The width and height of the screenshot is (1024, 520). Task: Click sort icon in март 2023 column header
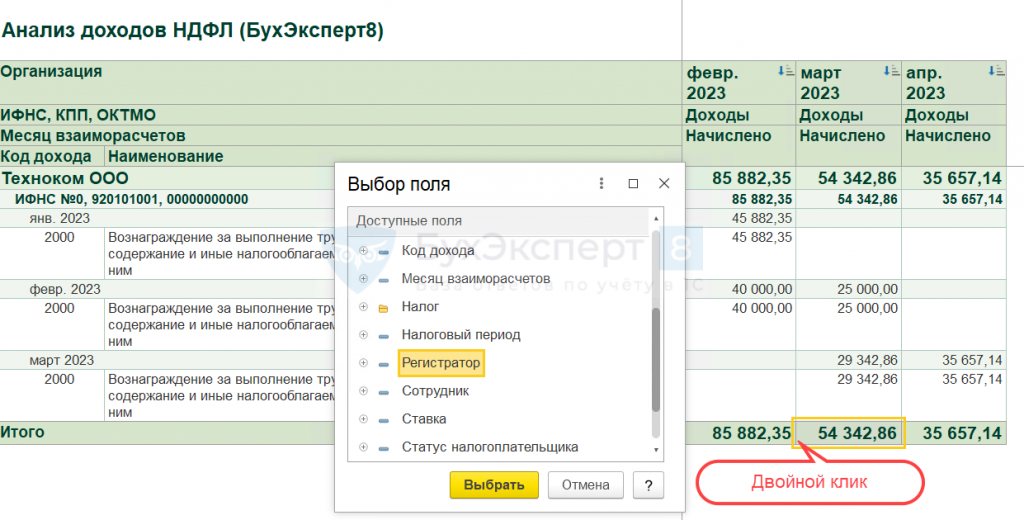(891, 71)
